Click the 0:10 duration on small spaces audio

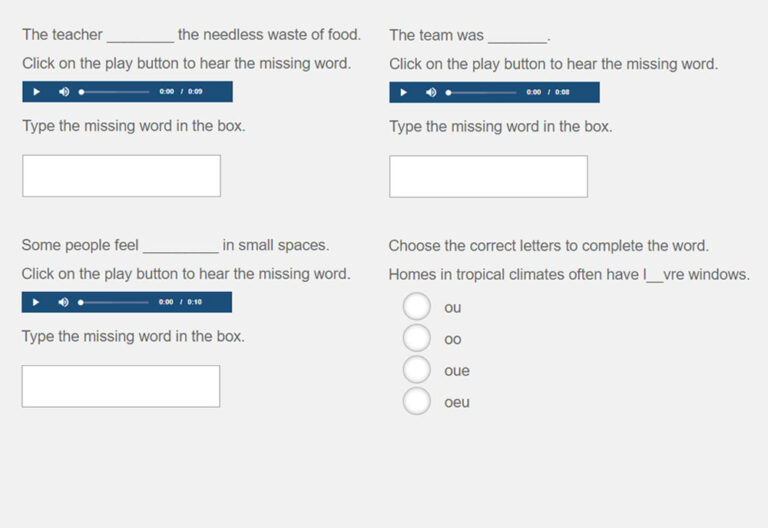coord(194,302)
